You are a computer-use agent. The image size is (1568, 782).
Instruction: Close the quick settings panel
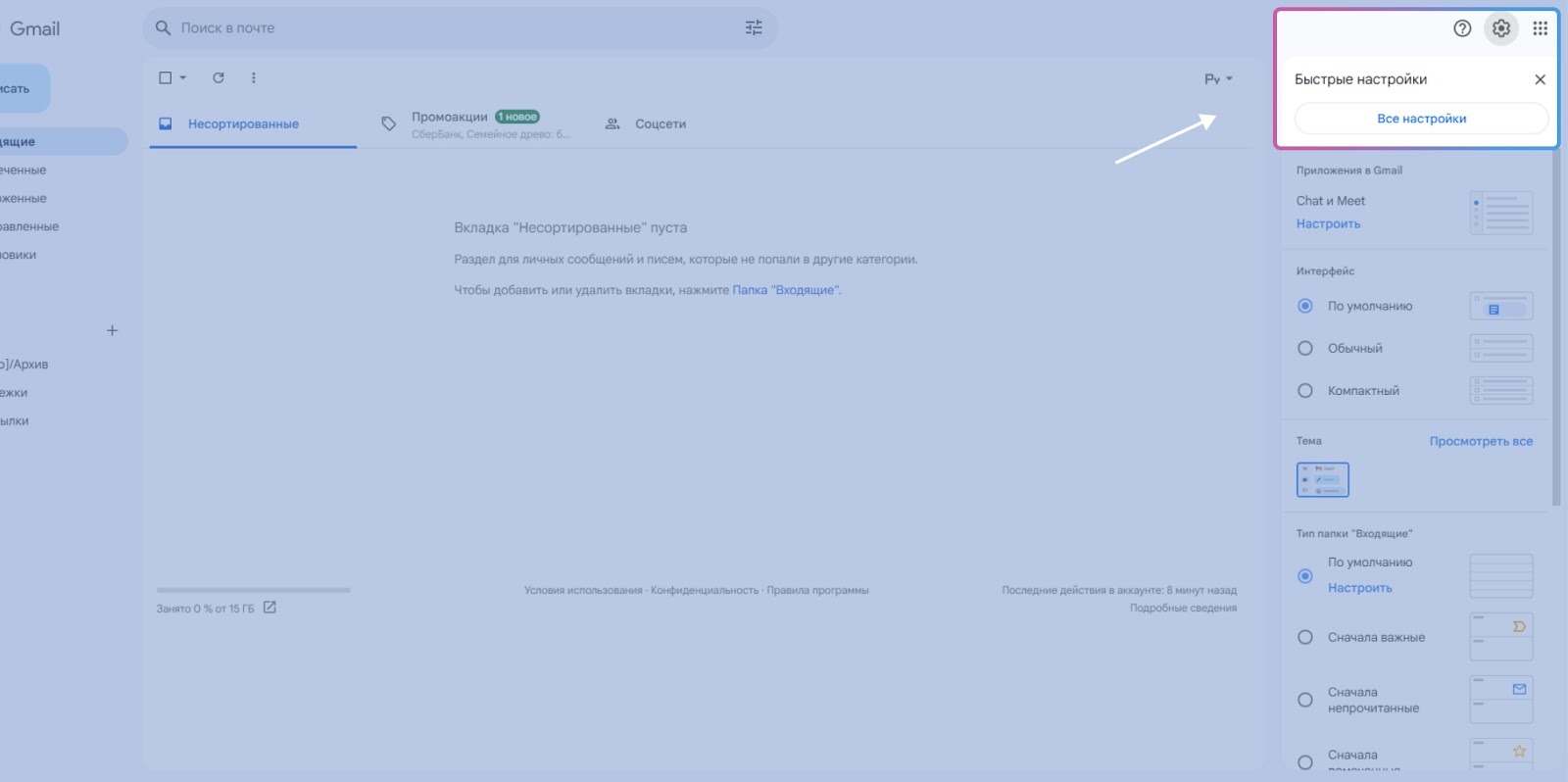coord(1540,79)
